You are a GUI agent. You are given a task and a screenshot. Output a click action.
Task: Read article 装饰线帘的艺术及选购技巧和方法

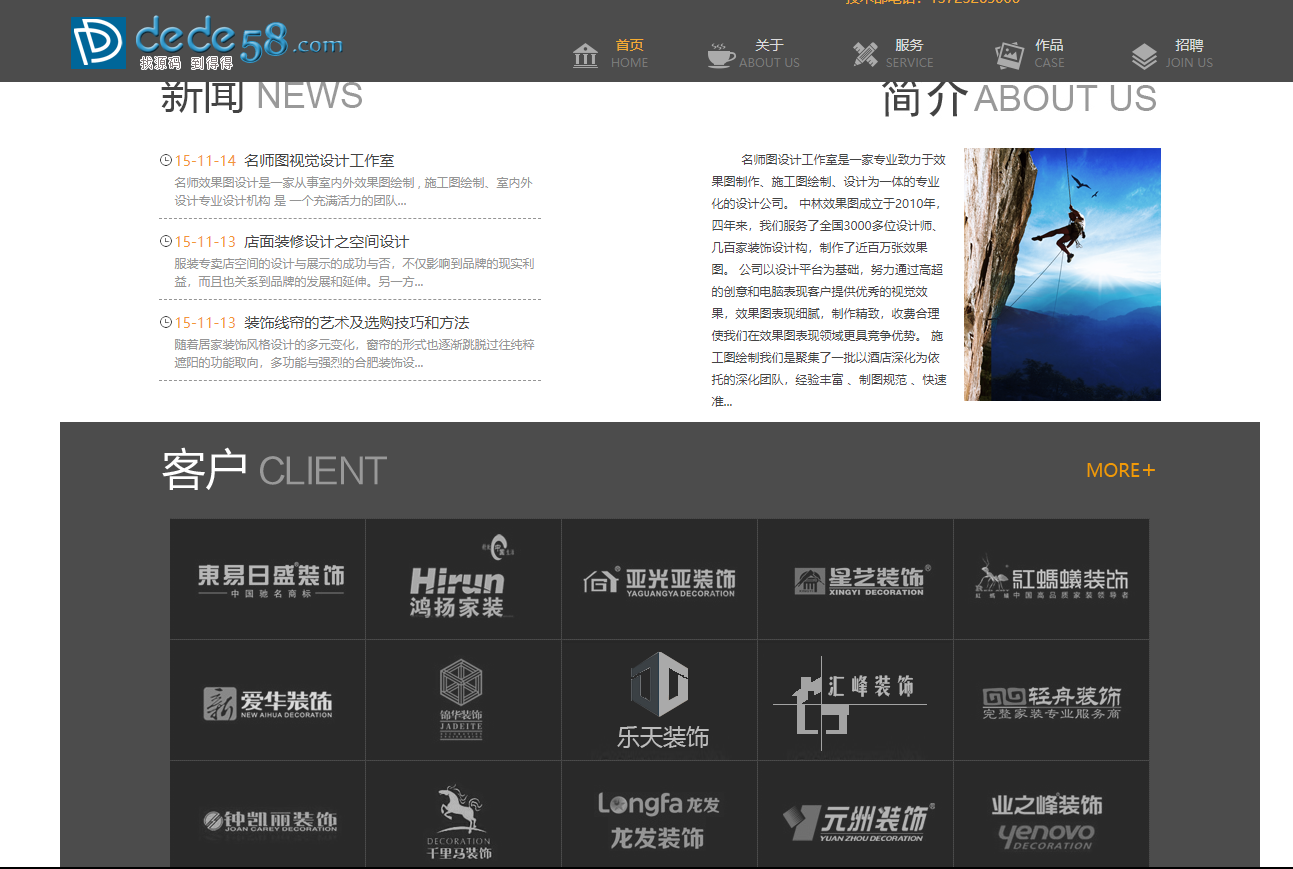pyautogui.click(x=356, y=323)
